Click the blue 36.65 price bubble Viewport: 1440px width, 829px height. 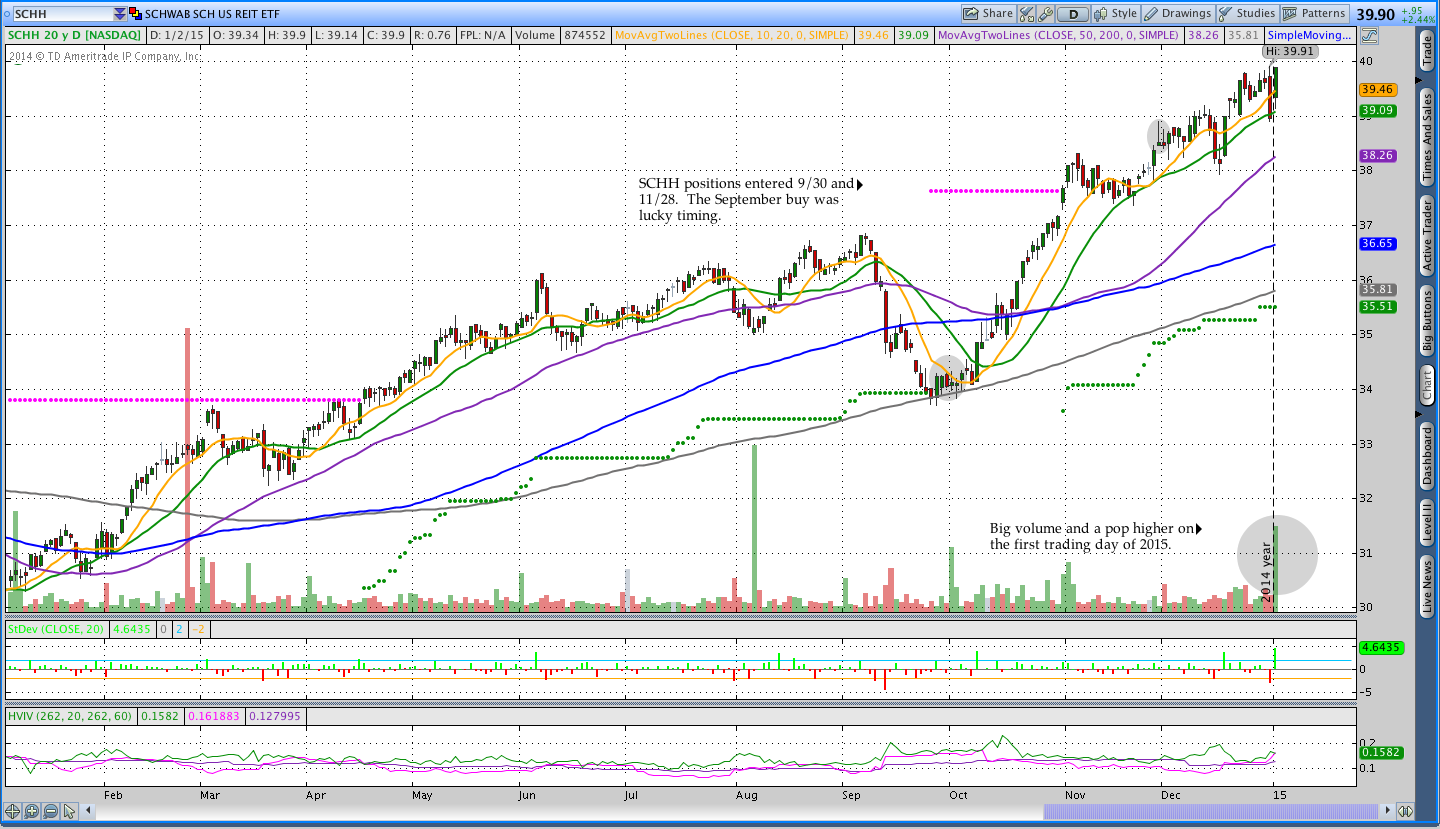pos(1377,243)
